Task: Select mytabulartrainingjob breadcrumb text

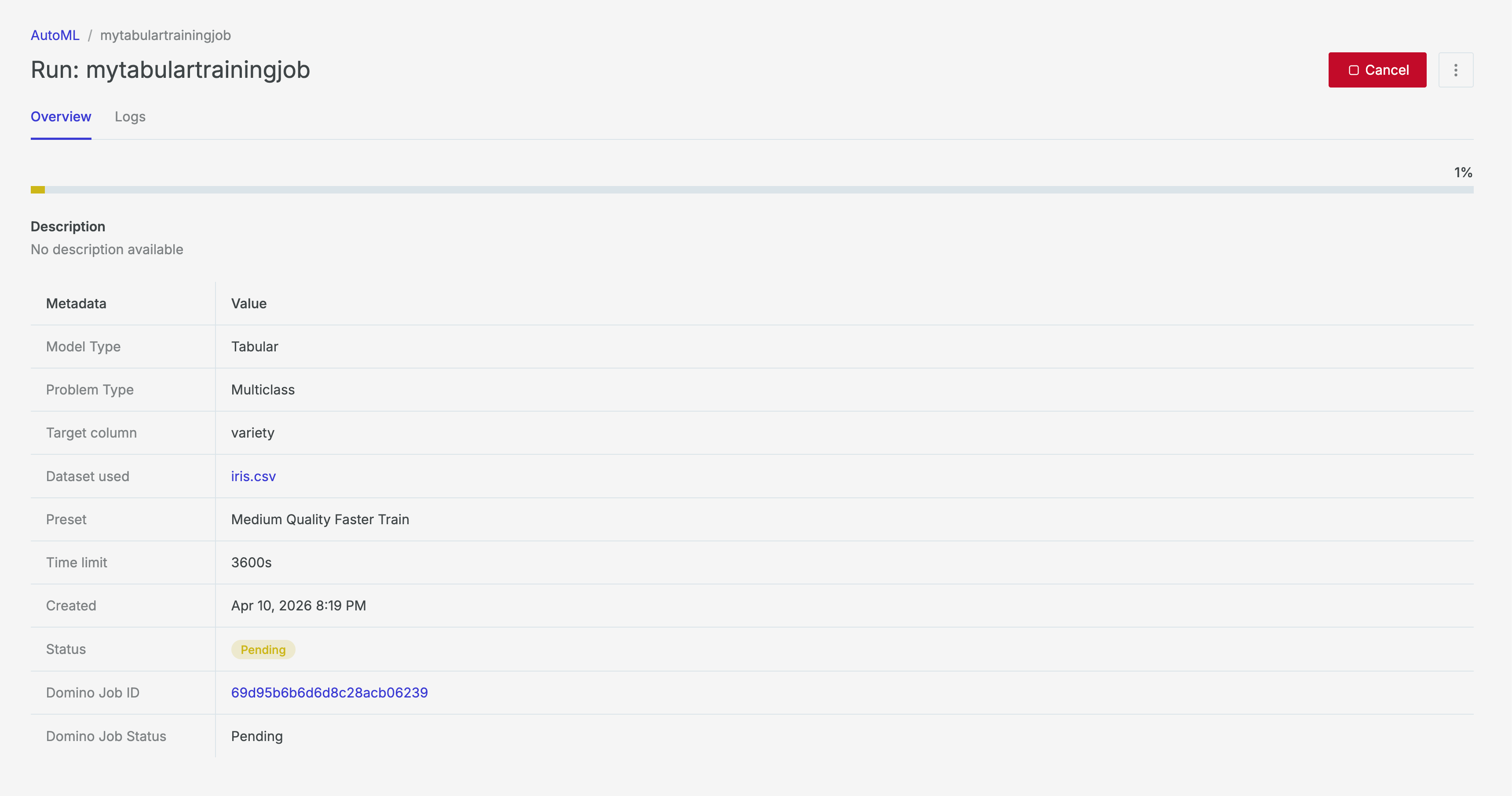Action: (x=165, y=35)
